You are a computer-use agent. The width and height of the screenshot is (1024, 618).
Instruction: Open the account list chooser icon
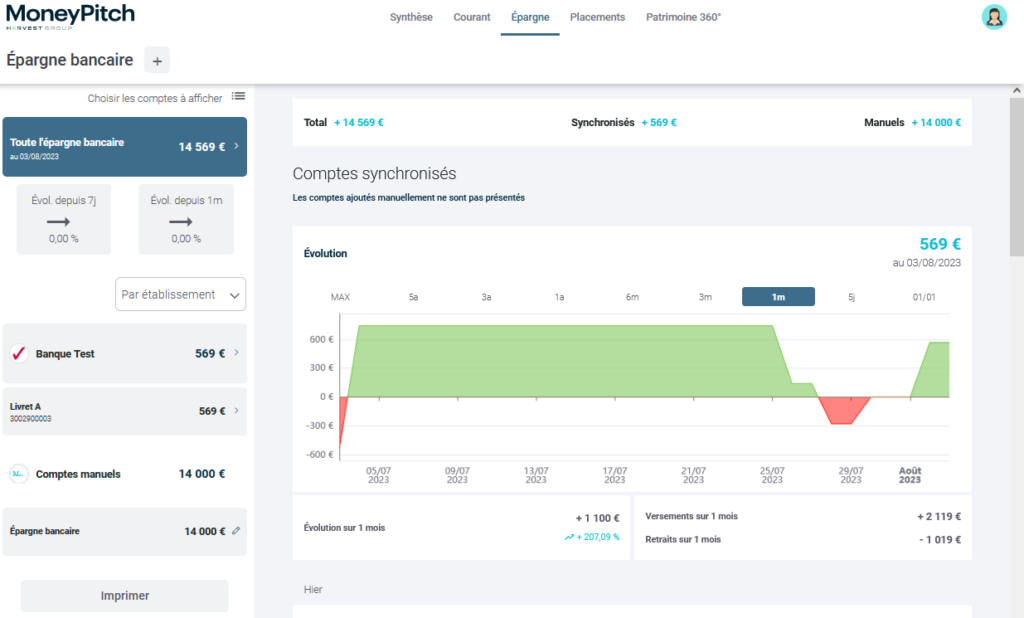click(x=238, y=96)
